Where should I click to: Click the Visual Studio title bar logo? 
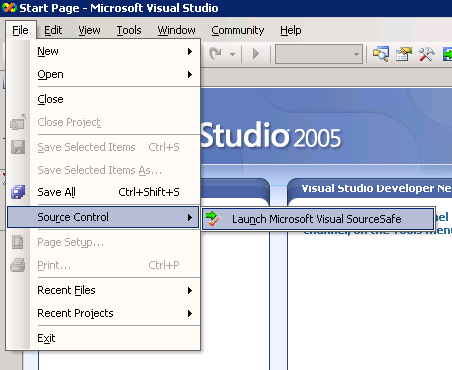click(9, 8)
